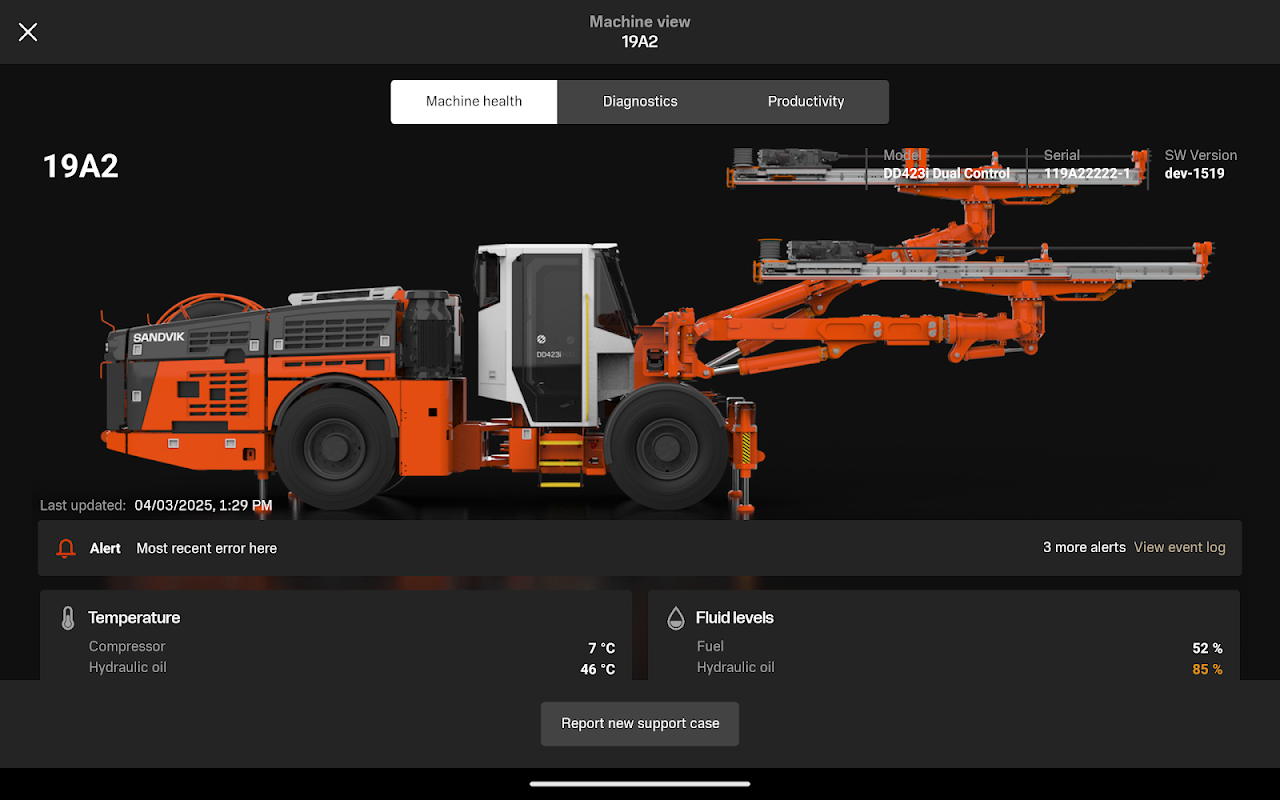
Task: Click the Temperature section heading
Action: point(134,618)
